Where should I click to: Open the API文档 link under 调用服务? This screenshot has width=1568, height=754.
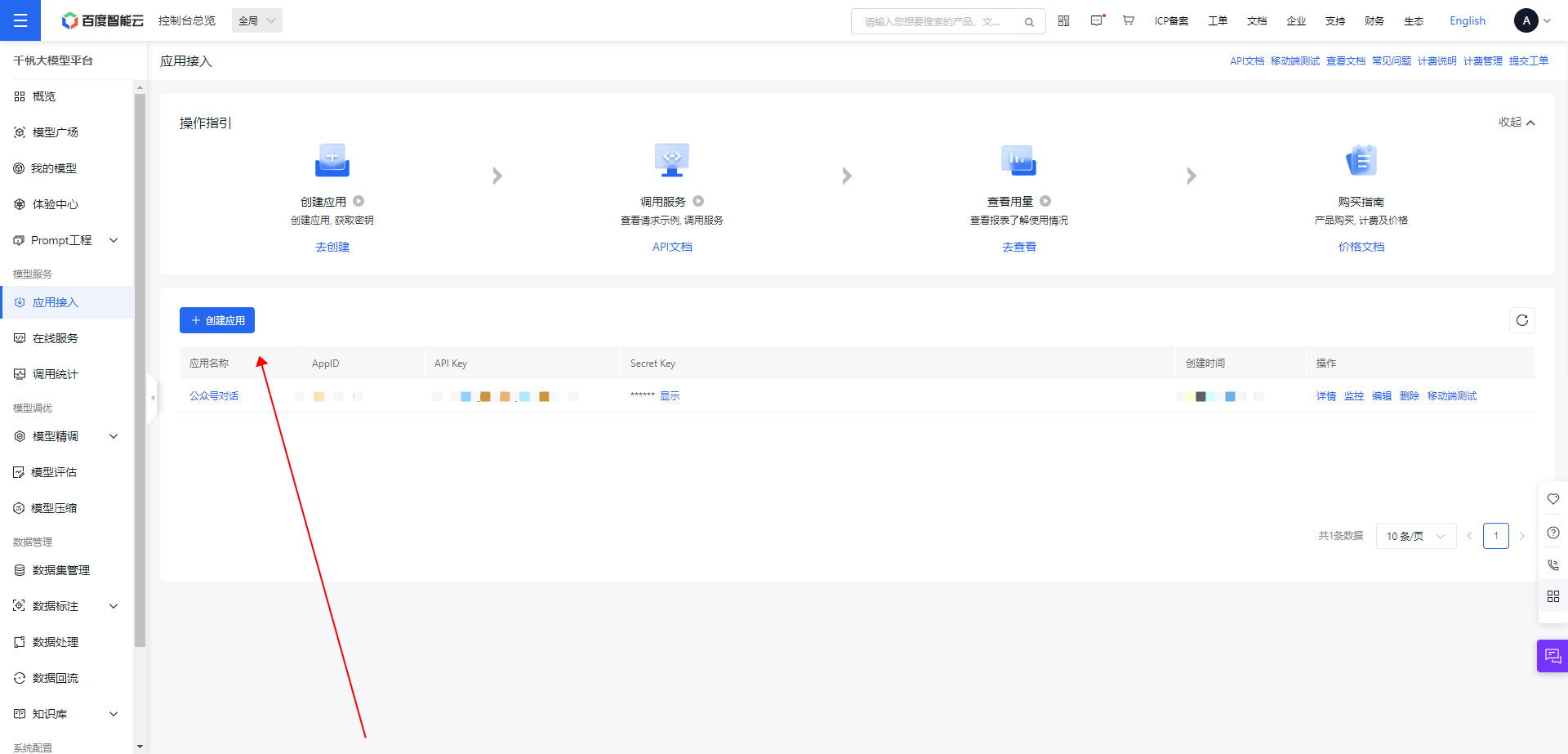pos(672,247)
